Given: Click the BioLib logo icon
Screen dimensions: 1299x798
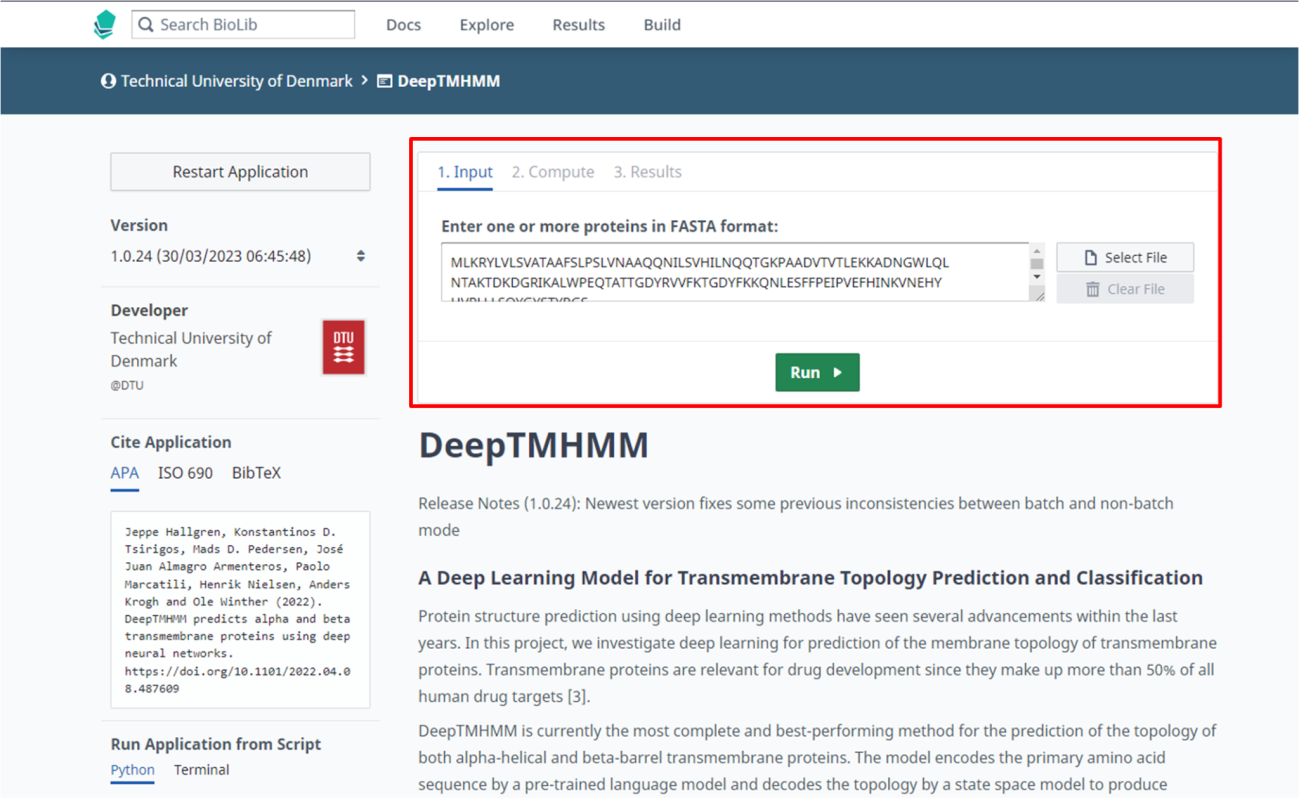Looking at the screenshot, I should pyautogui.click(x=104, y=25).
